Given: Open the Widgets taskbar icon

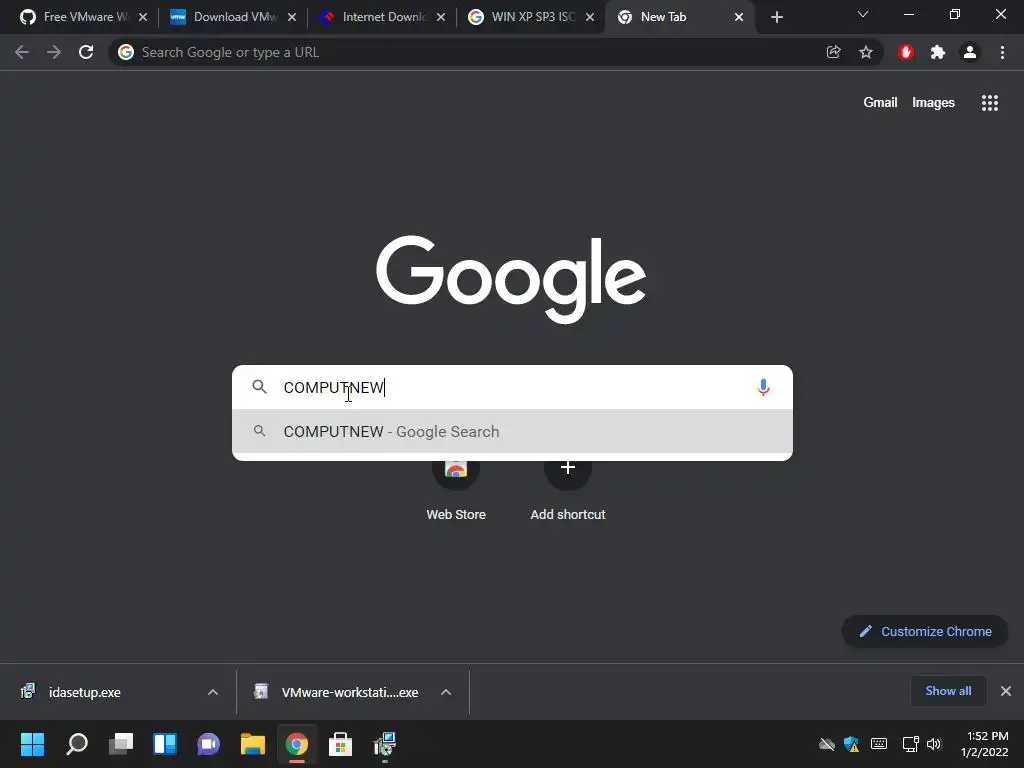Looking at the screenshot, I should click(x=165, y=744).
